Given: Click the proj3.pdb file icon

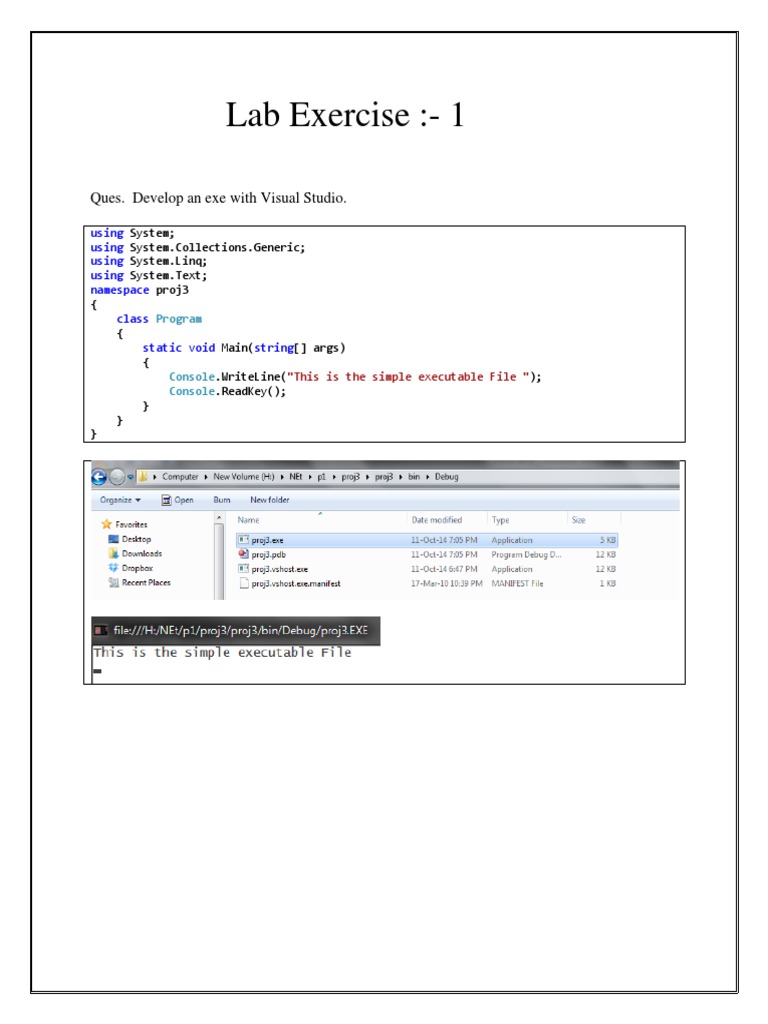Looking at the screenshot, I should pyautogui.click(x=244, y=554).
